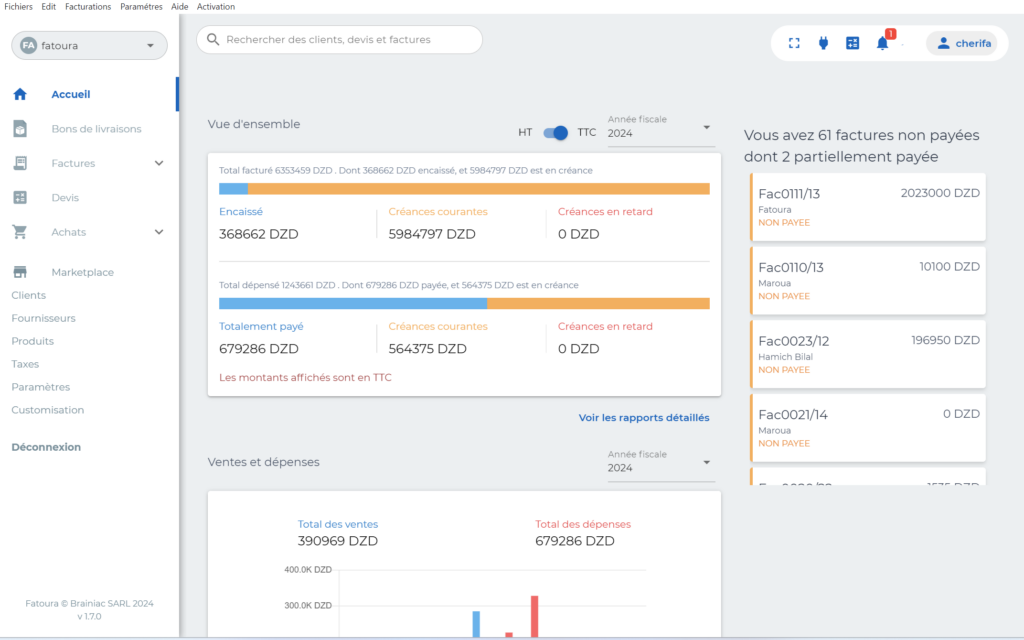Screen dimensions: 1024x640
Task: Expand the Factures submenu chevron
Action: tap(159, 163)
